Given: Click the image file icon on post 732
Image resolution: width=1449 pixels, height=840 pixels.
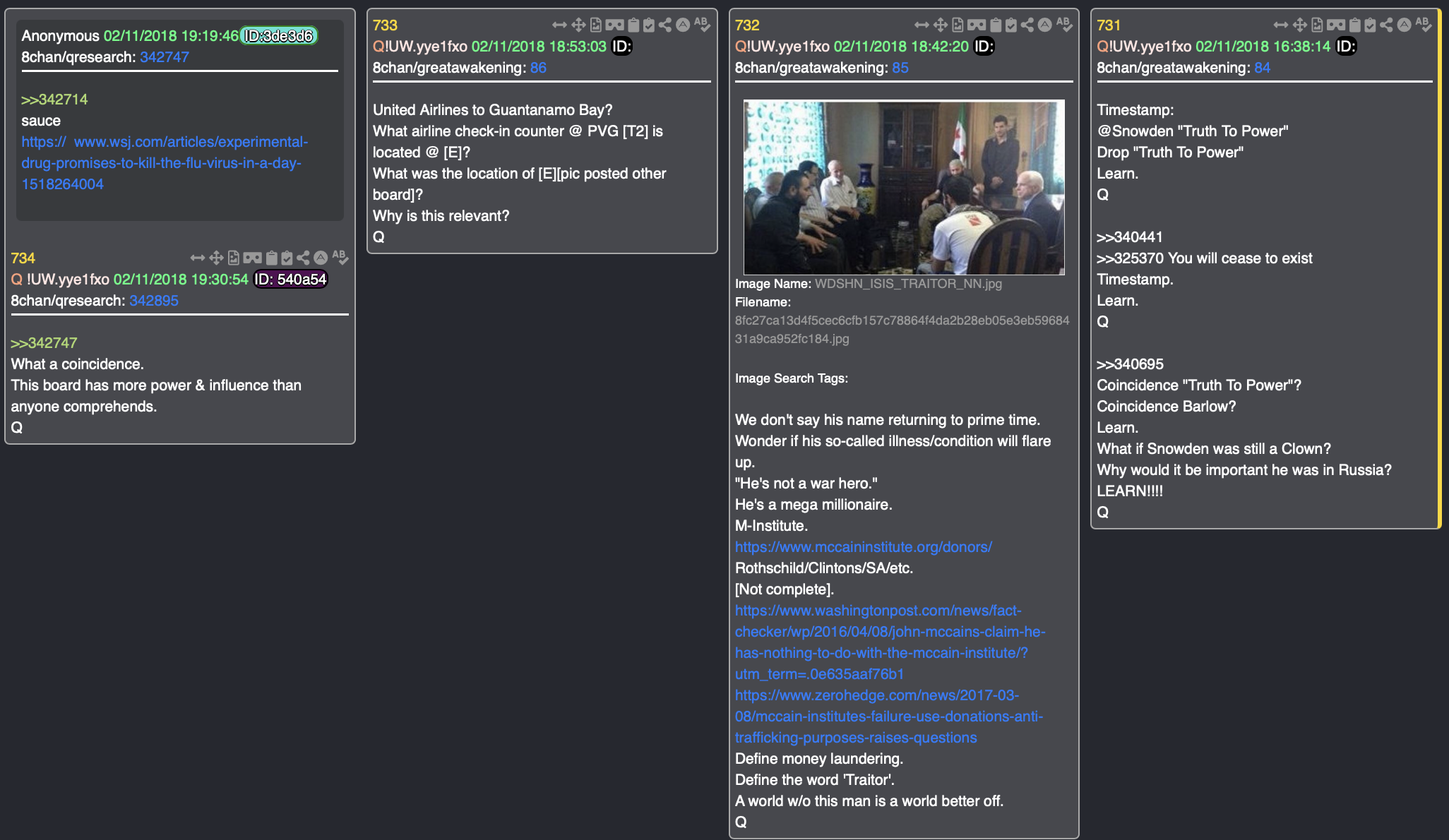Looking at the screenshot, I should (x=958, y=25).
